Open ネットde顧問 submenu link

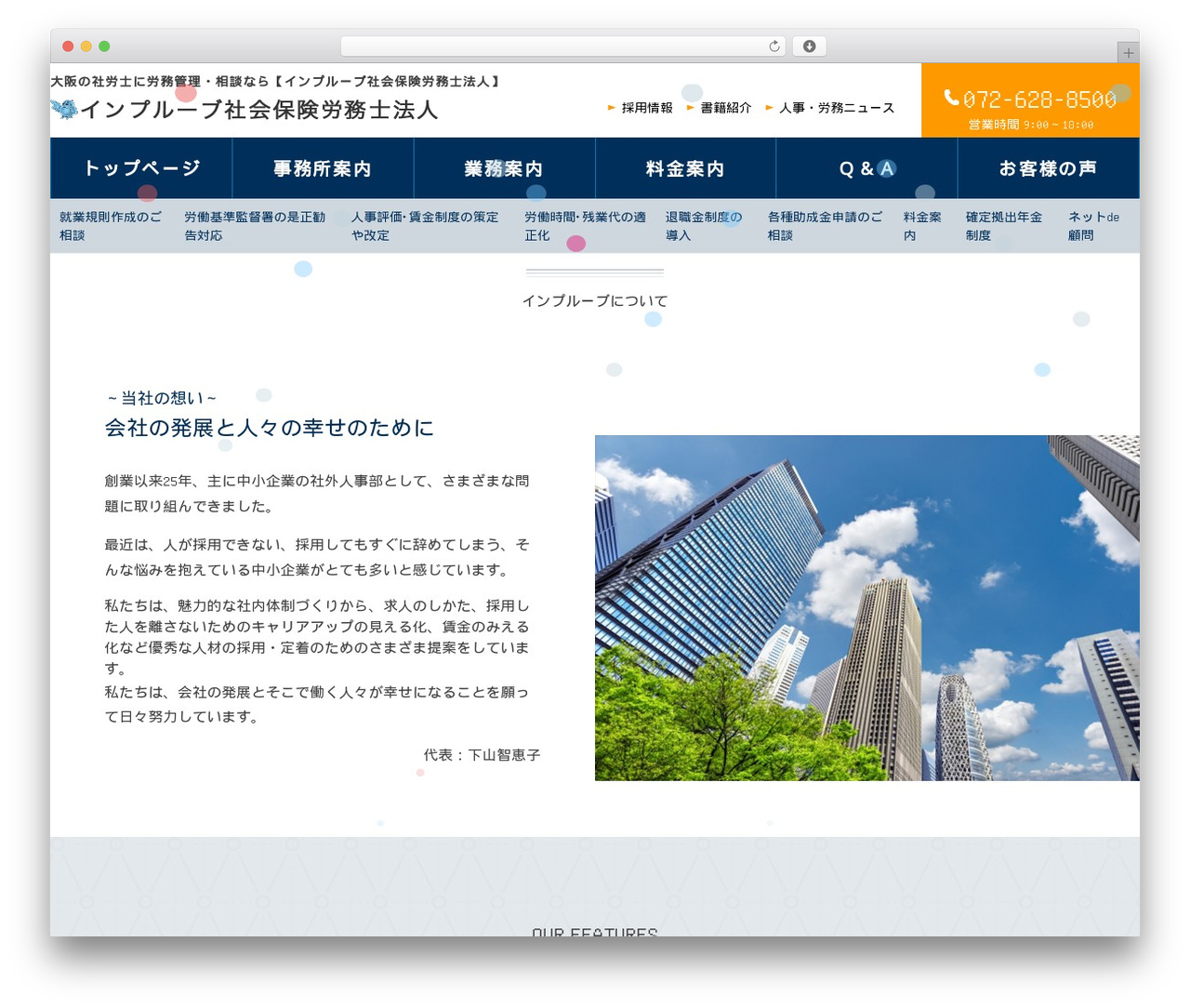1094,226
